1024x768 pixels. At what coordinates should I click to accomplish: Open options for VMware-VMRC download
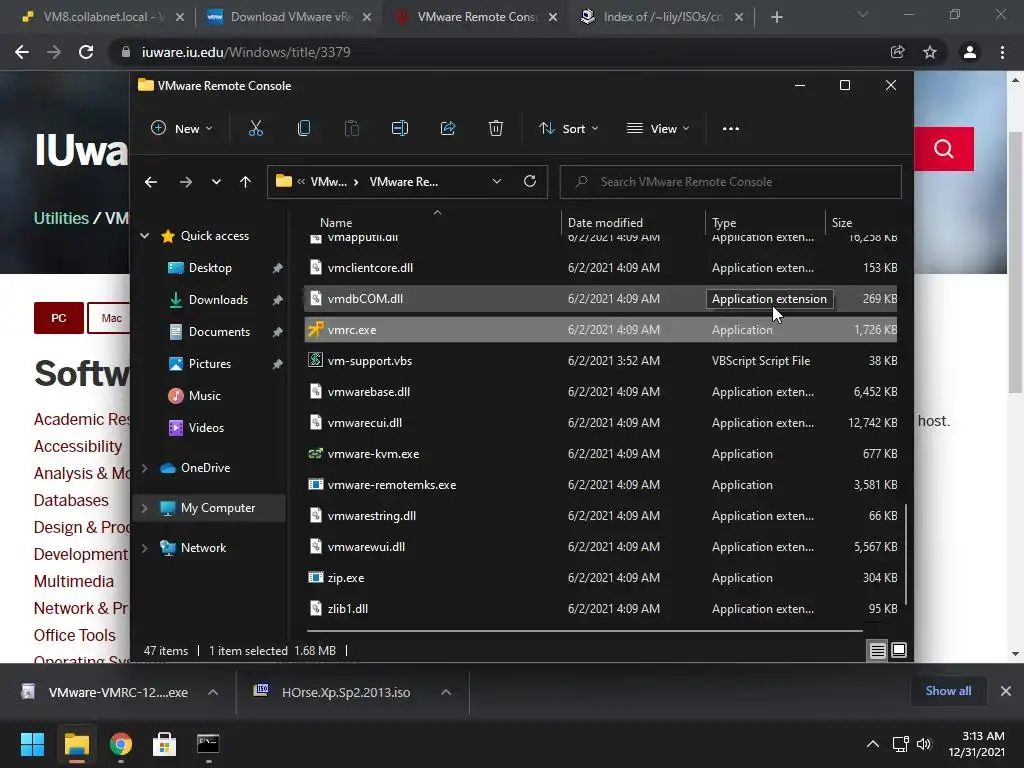[213, 692]
